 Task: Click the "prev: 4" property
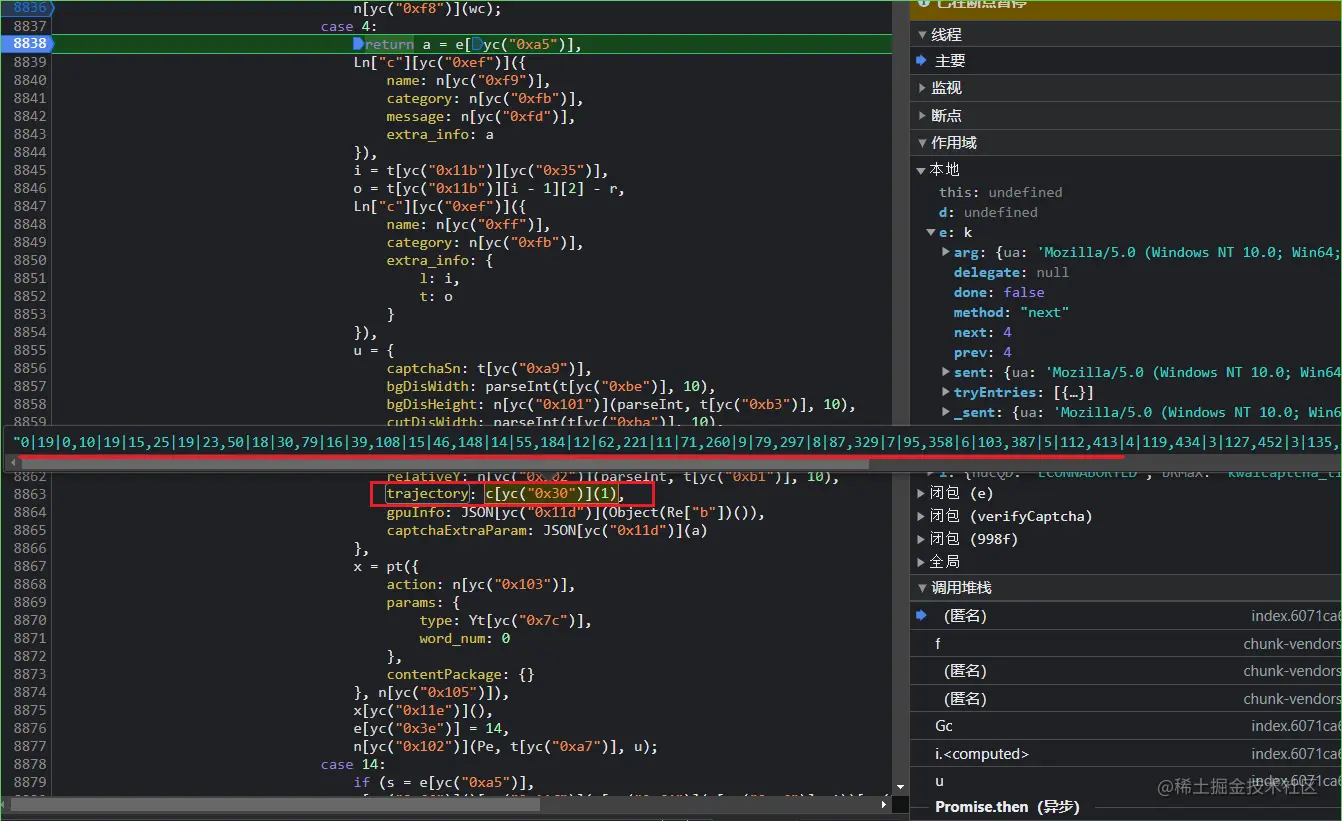(x=982, y=352)
